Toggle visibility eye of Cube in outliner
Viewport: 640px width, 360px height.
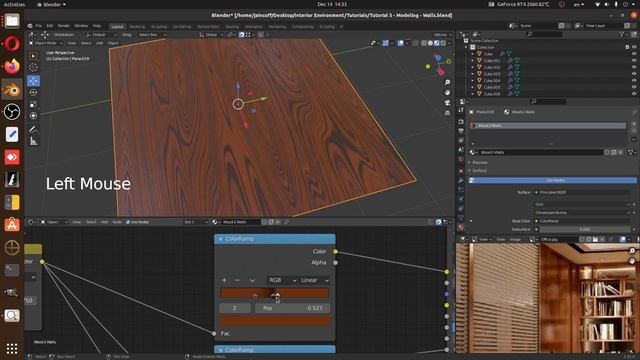634,54
